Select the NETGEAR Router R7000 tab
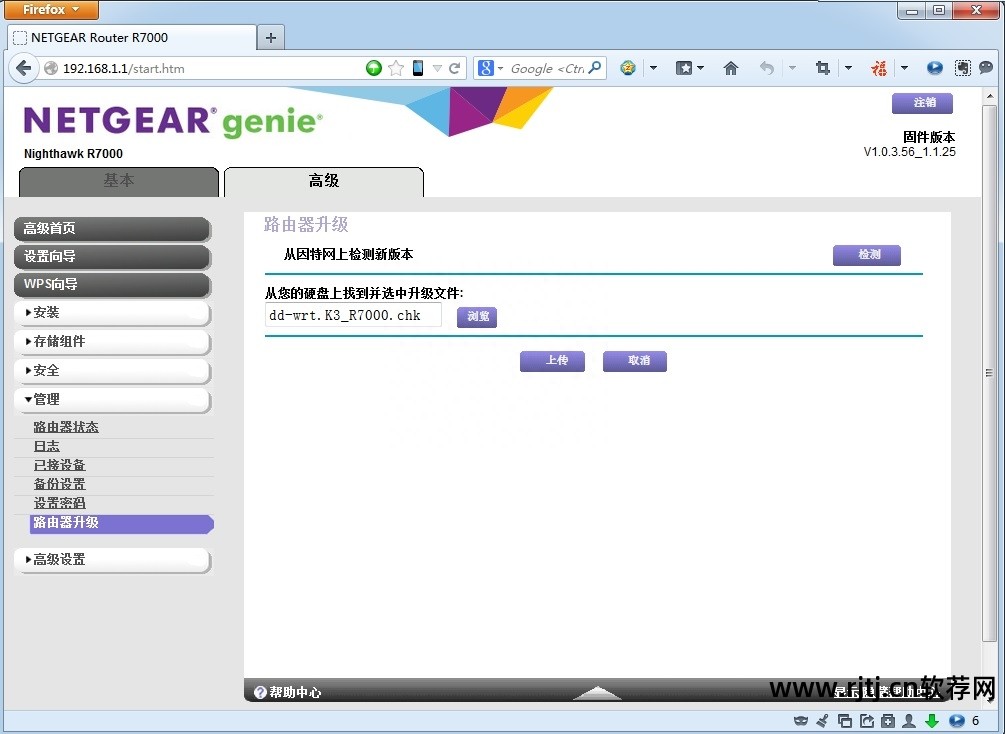Screen dimensions: 1005x734 coord(132,38)
